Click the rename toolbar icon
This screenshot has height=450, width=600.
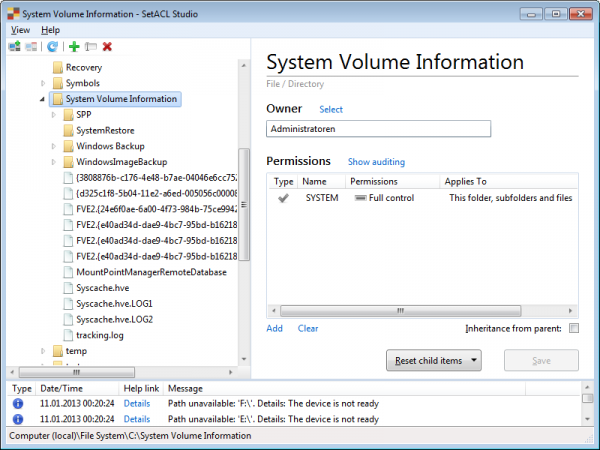91,47
